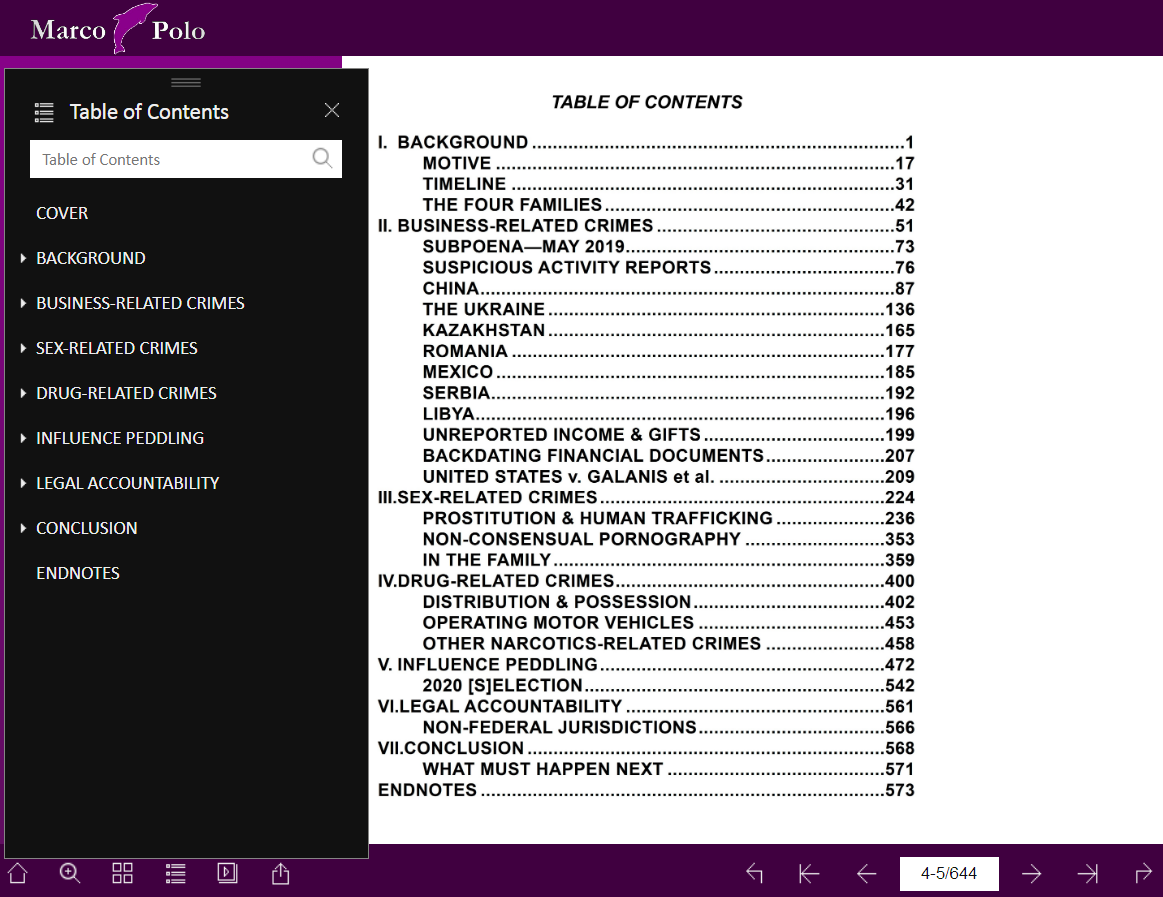The height and width of the screenshot is (897, 1163).
Task: Click SUSPICIOUS ACTIVITY REPORTS page entry
Action: point(668,267)
